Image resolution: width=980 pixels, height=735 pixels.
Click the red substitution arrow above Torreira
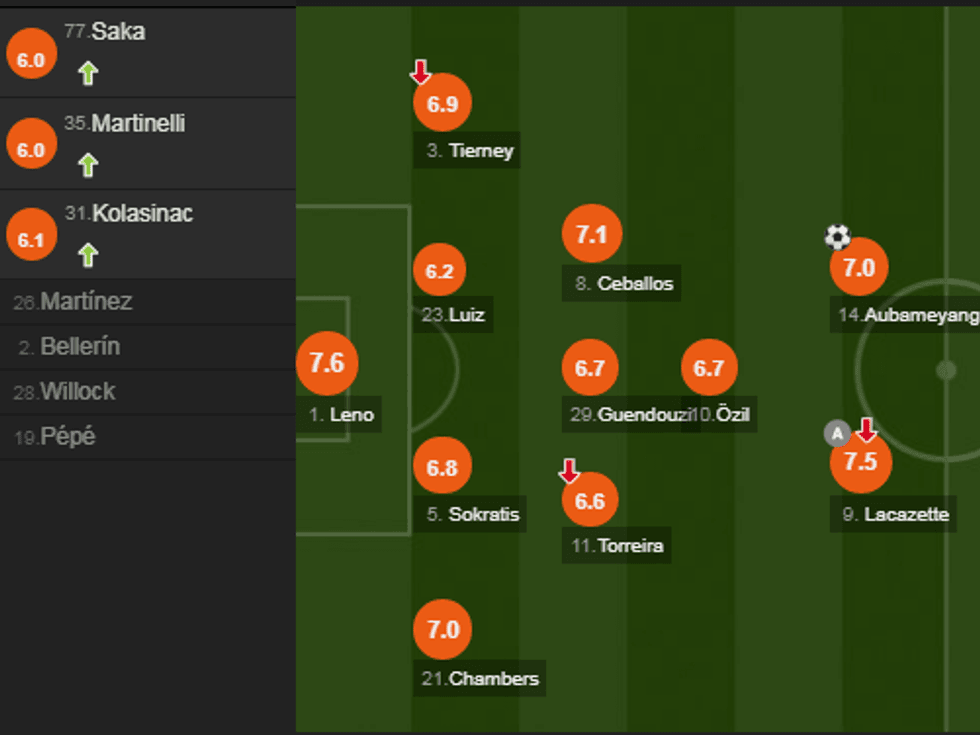pos(569,471)
